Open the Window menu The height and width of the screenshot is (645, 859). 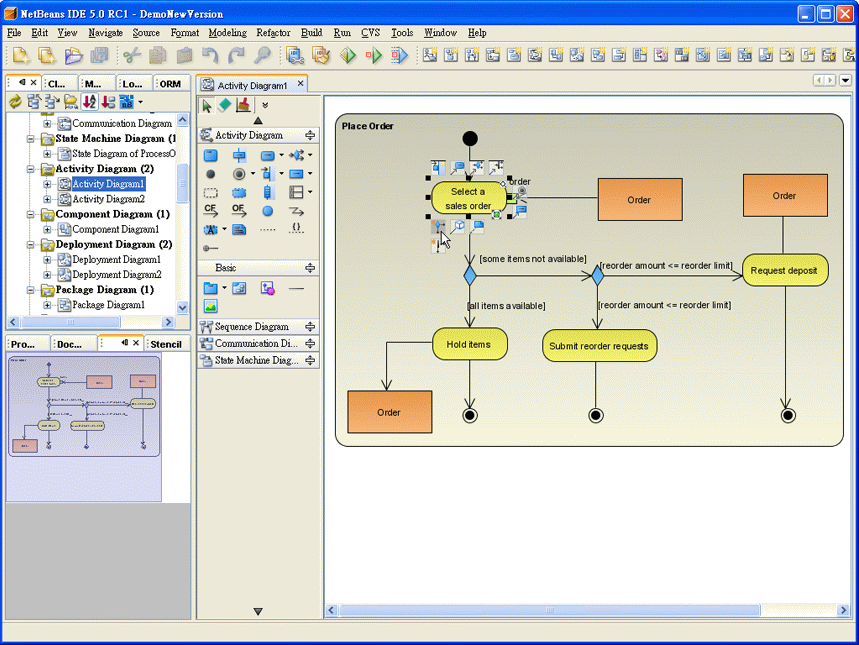pos(440,33)
